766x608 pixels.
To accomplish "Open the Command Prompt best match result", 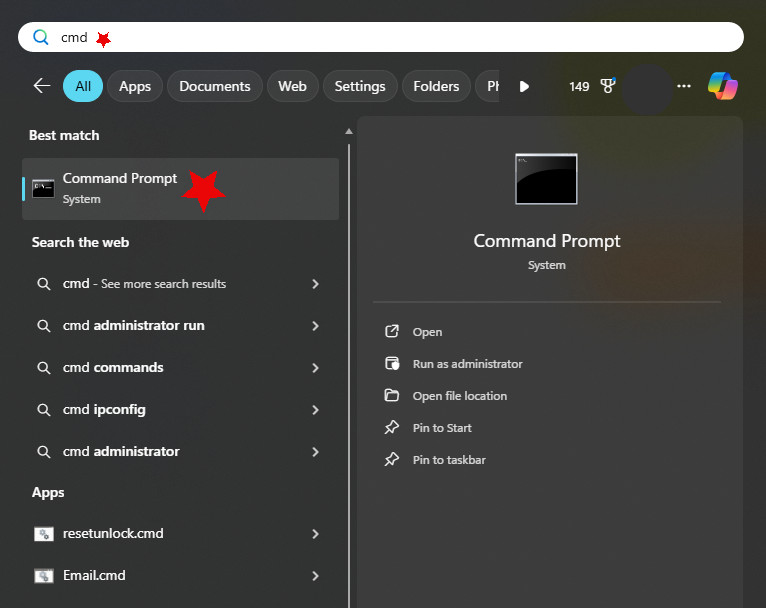I will [180, 189].
